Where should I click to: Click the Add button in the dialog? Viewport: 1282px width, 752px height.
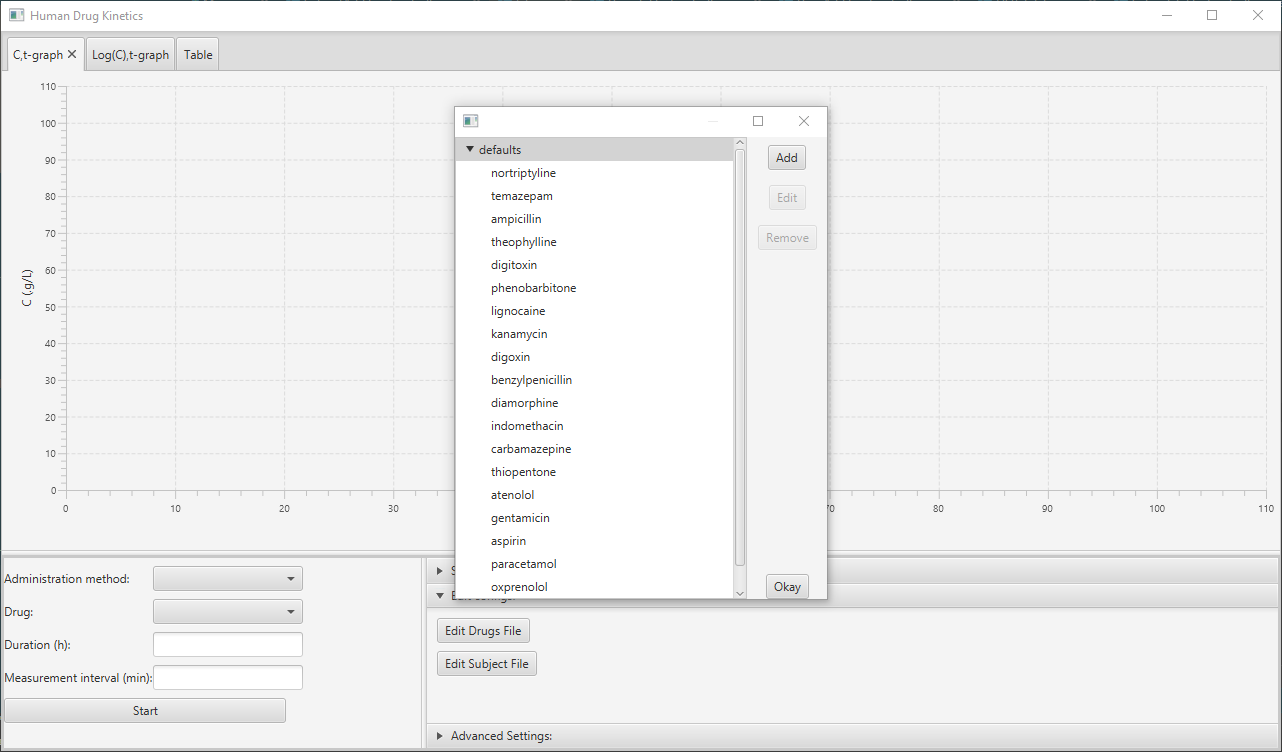pyautogui.click(x=787, y=158)
